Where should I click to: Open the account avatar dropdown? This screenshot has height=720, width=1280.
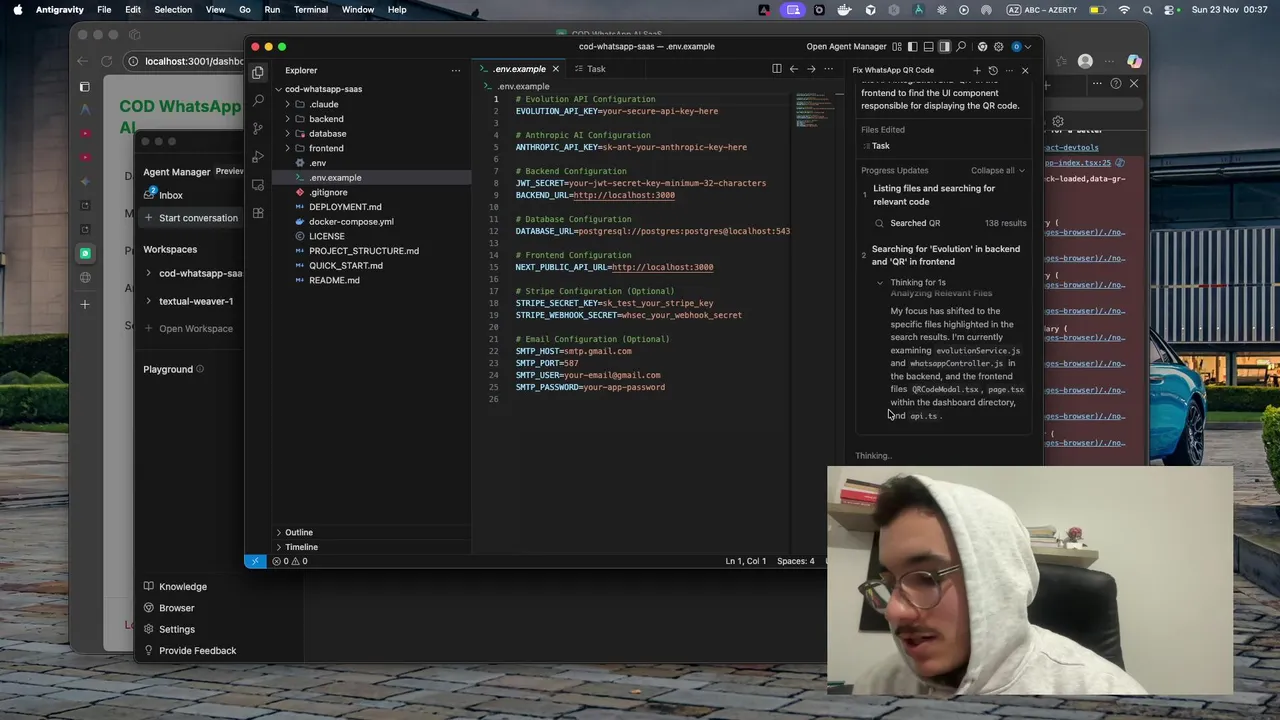(x=1019, y=46)
